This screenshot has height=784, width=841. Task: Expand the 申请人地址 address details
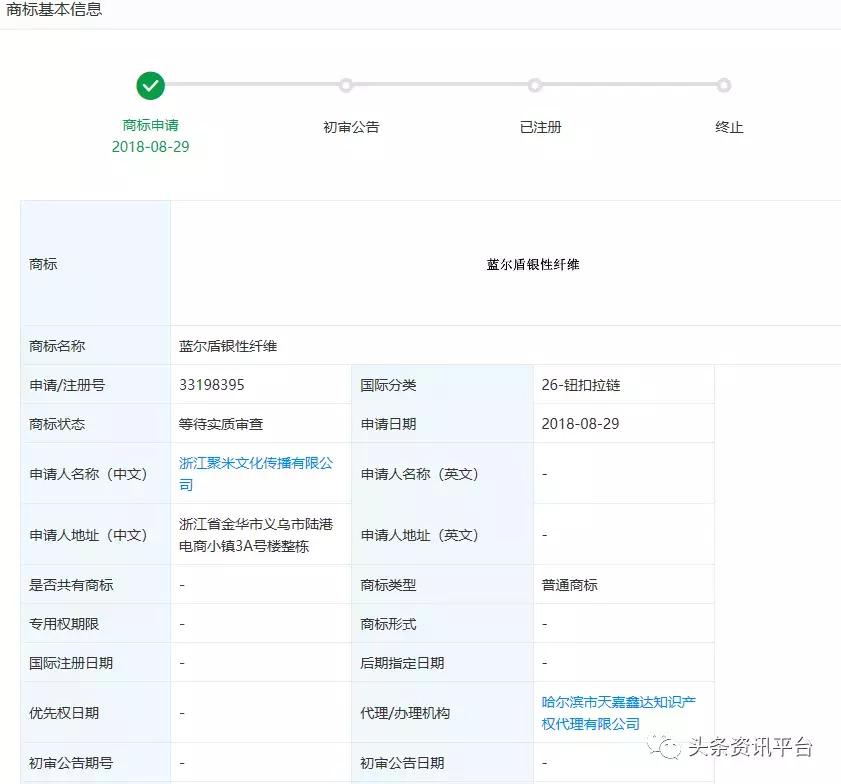(260, 533)
